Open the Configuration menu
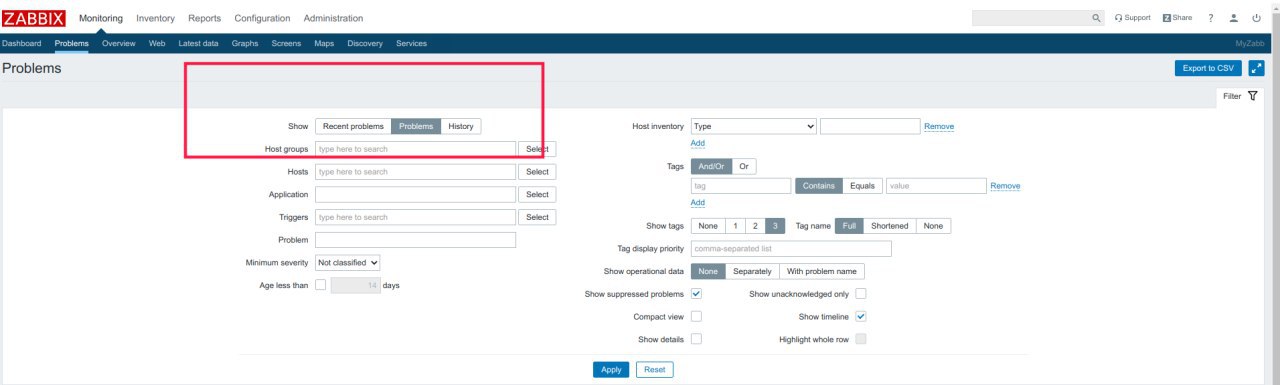The height and width of the screenshot is (385, 1280). pos(262,18)
